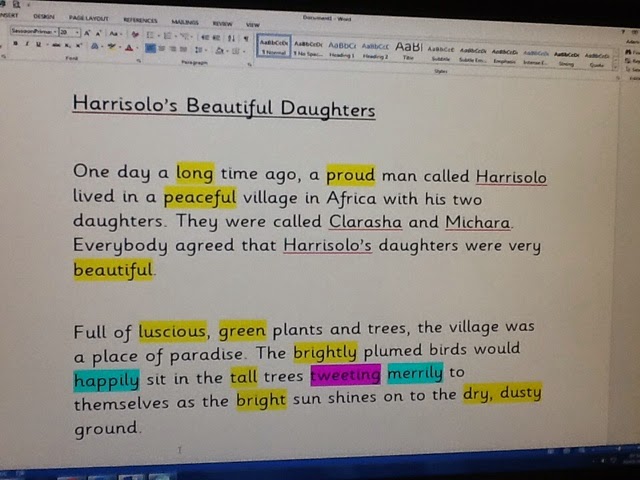Apply the Heading 2 style
The width and height of the screenshot is (640, 480).
pos(375,51)
